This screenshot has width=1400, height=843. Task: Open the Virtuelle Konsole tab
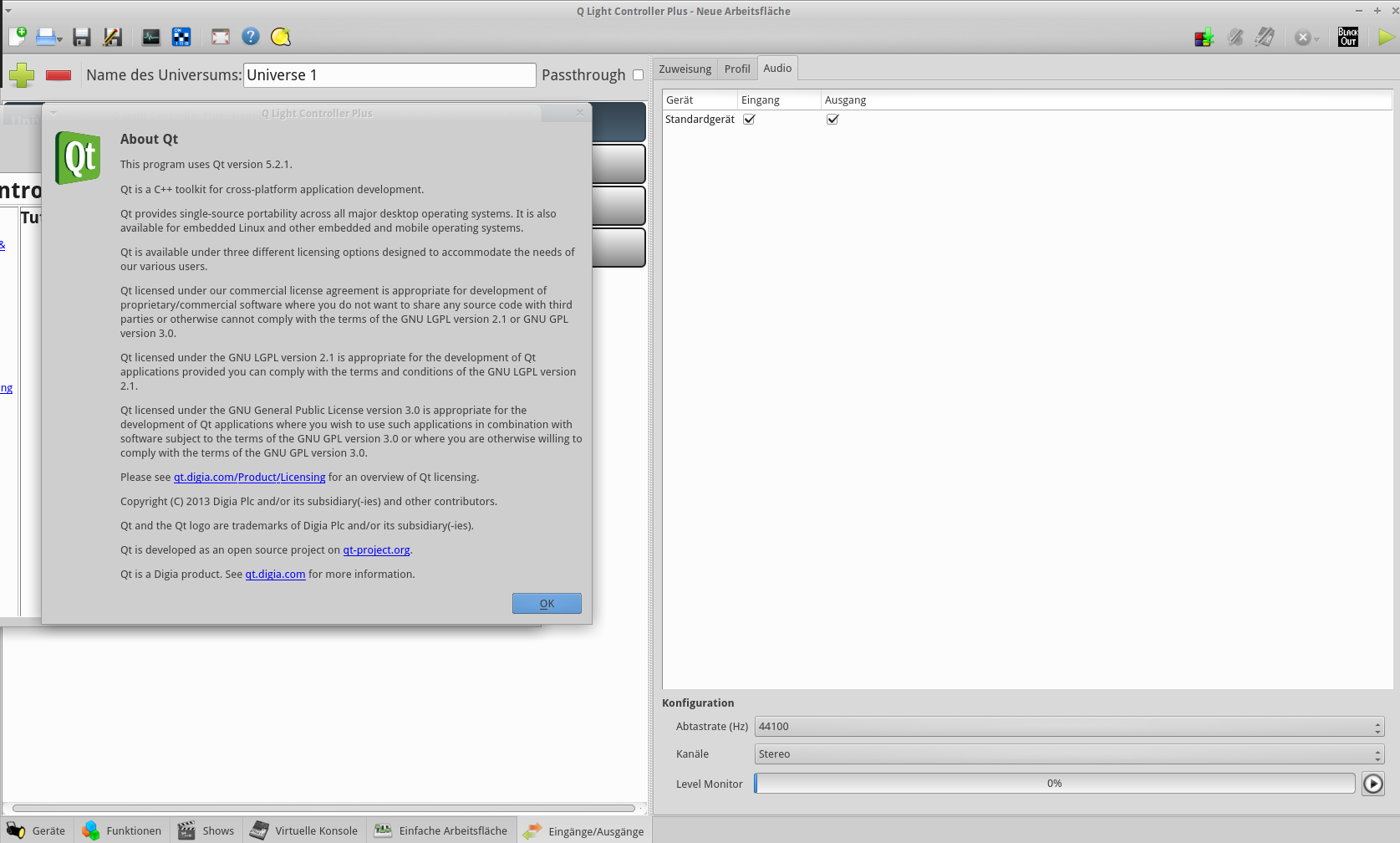304,830
